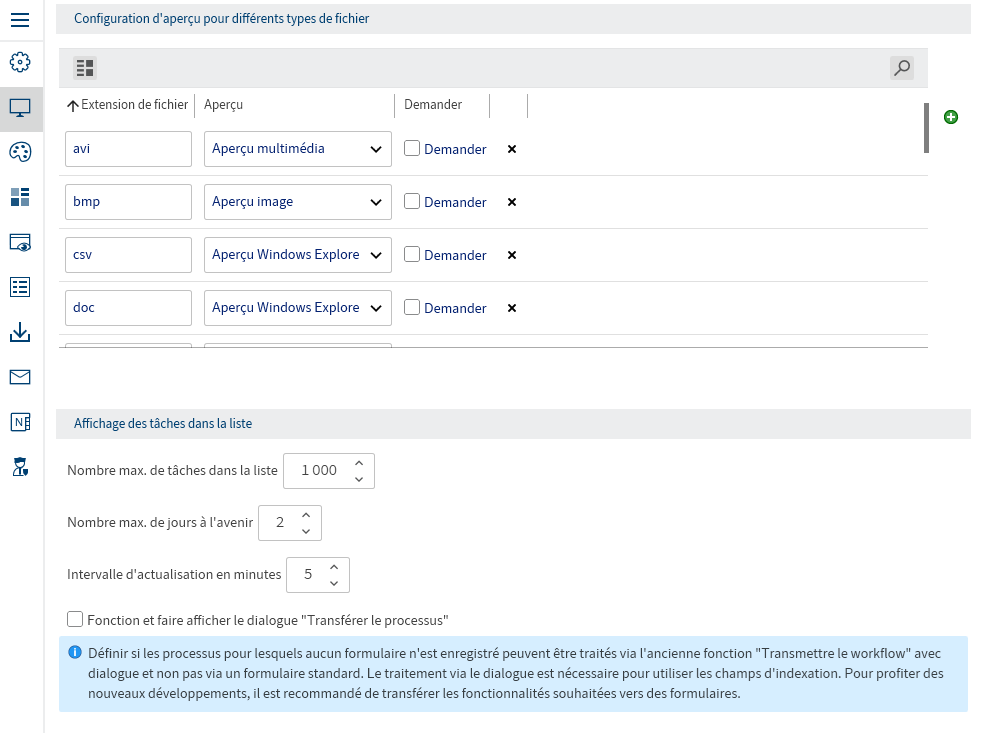Open the Aperçu multimédia dropdown

297,149
